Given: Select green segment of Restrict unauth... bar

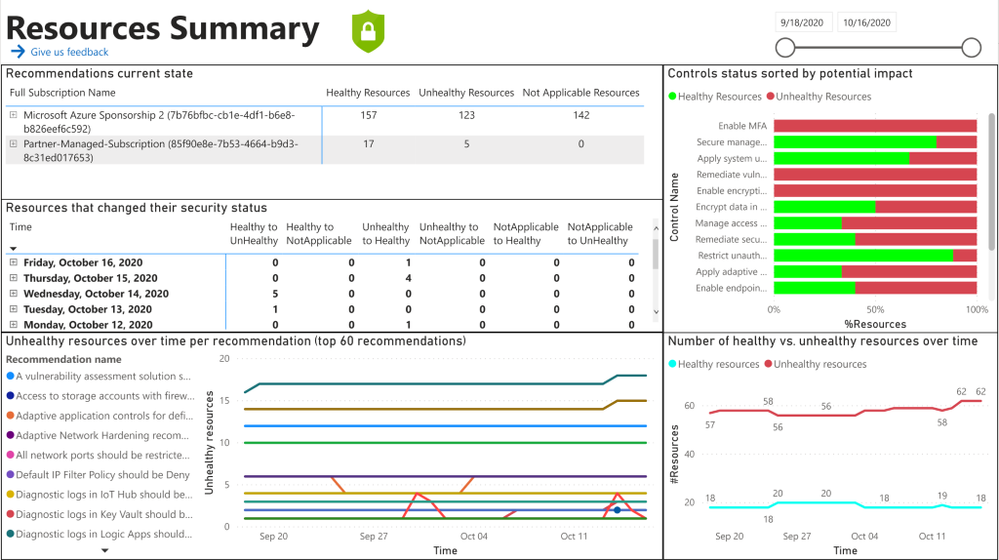Looking at the screenshot, I should coord(863,255).
